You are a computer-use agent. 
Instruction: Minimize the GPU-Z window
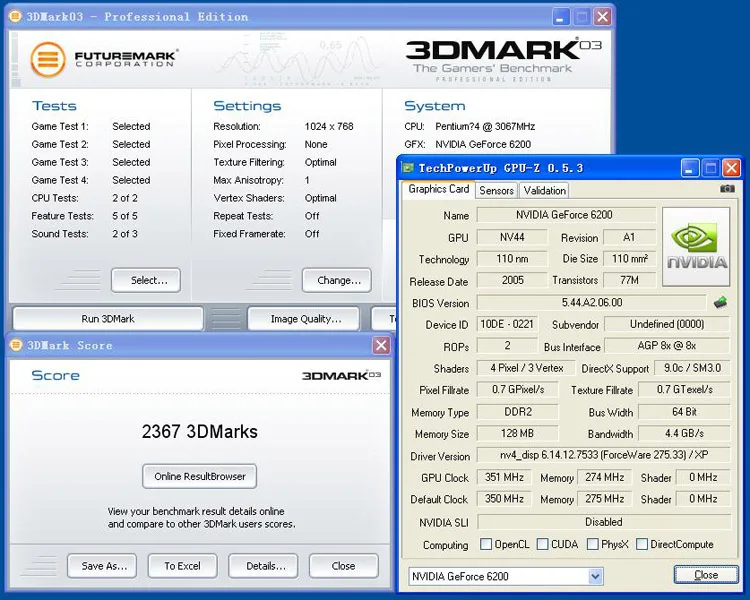(x=690, y=168)
